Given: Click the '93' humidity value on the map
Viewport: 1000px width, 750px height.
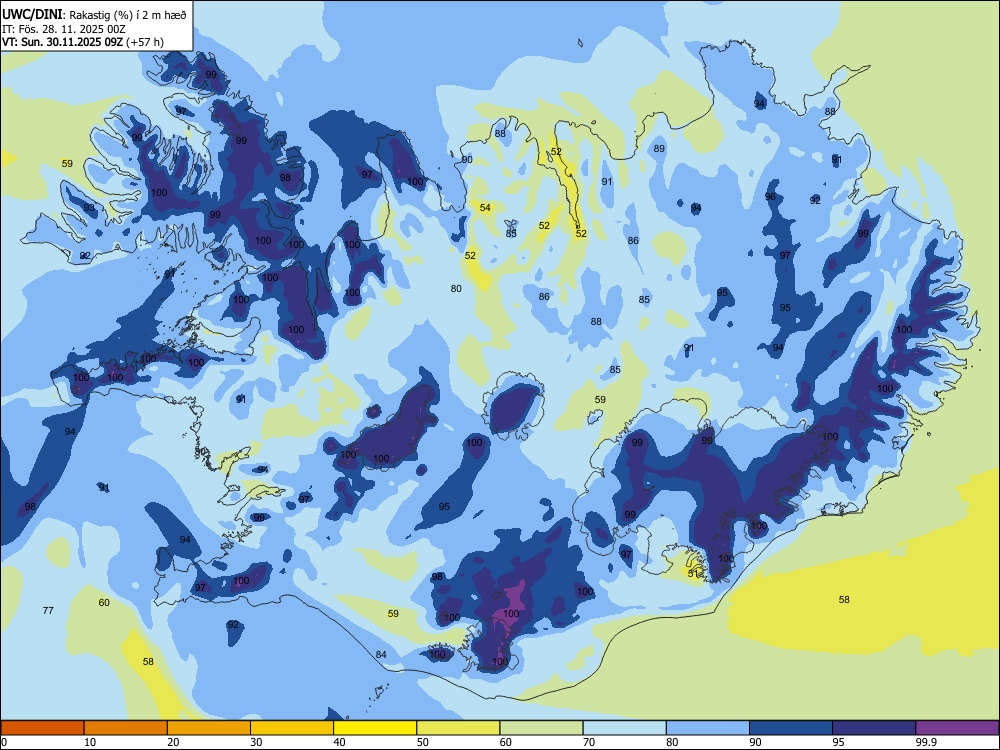Looking at the screenshot, I should [89, 208].
